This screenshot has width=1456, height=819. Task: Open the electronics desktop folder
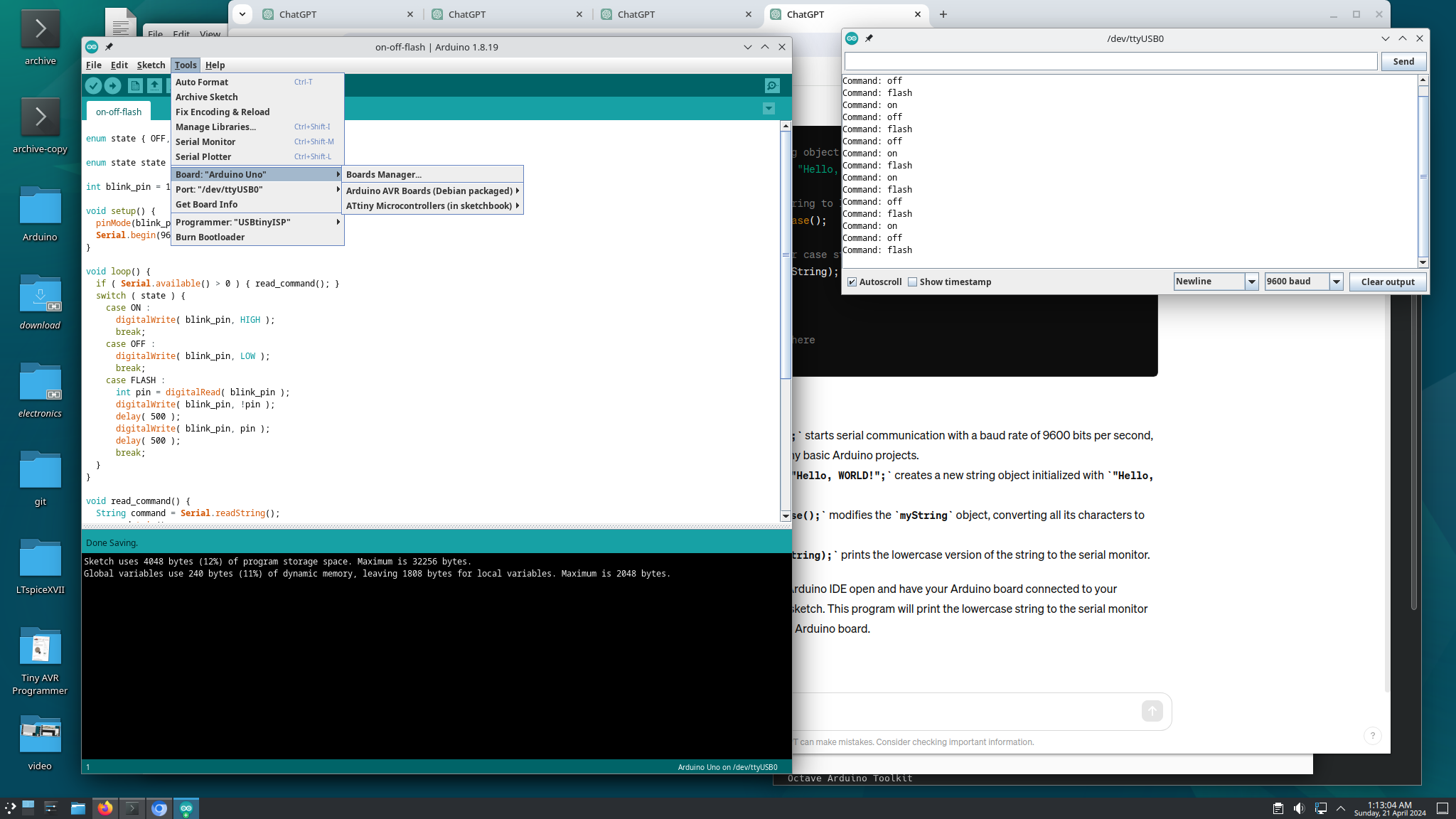click(x=41, y=390)
